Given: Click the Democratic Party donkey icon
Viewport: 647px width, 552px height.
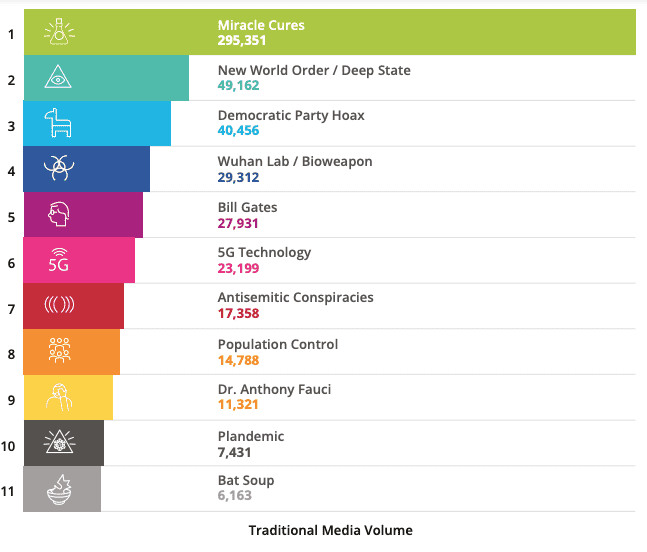Looking at the screenshot, I should tap(58, 123).
